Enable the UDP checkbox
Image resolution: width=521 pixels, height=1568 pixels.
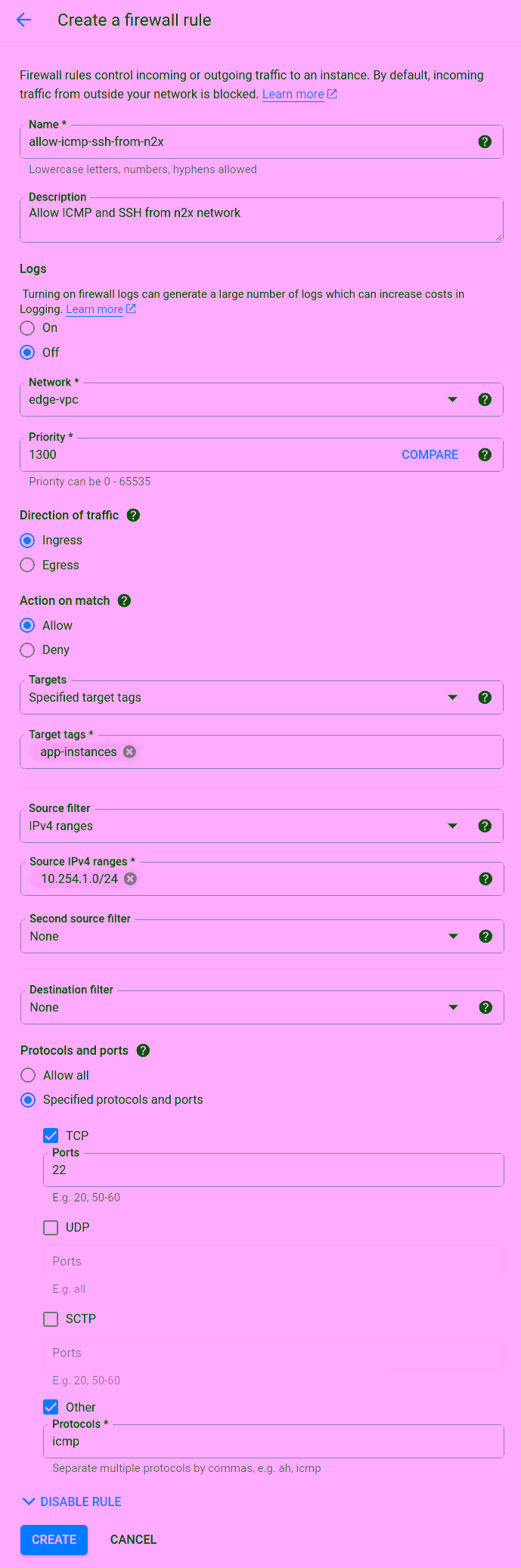(51, 1228)
